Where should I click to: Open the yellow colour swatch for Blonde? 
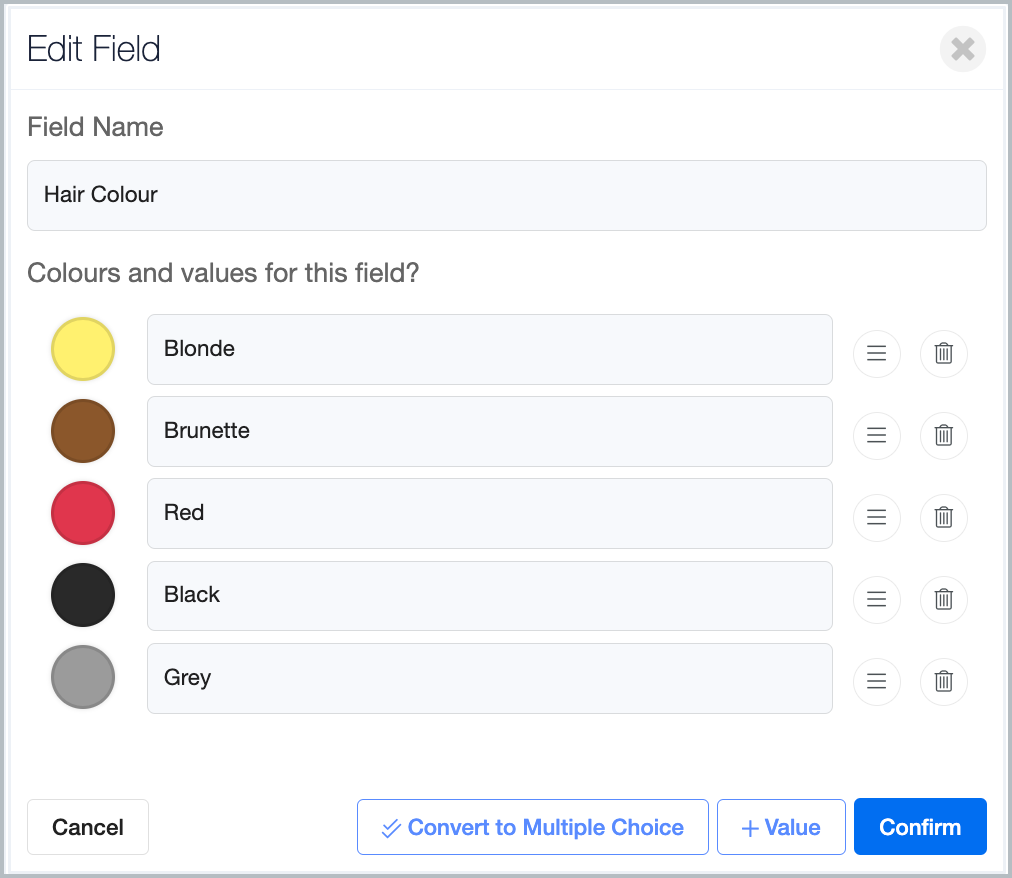pos(83,349)
